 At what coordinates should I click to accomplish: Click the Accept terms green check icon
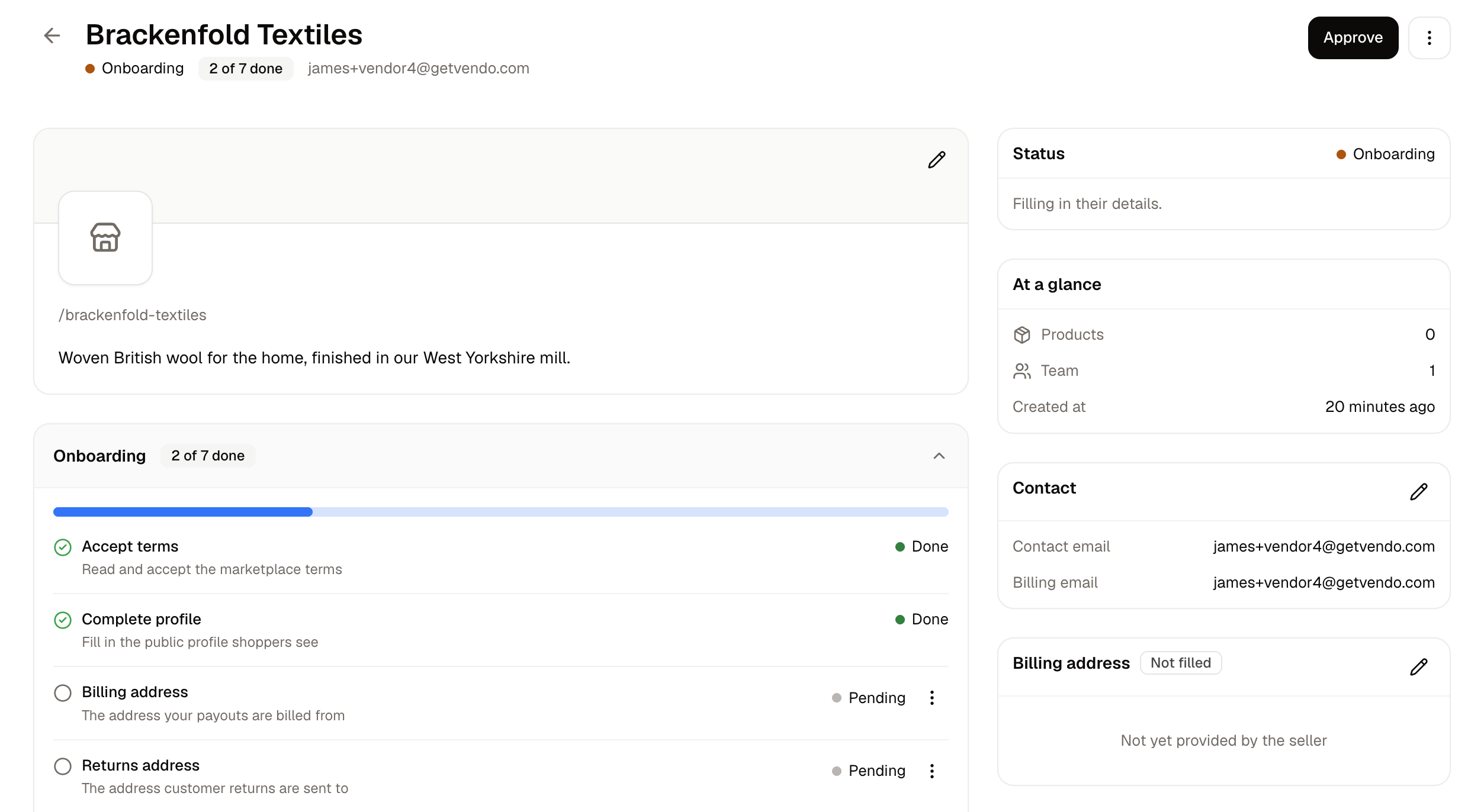[x=63, y=547]
